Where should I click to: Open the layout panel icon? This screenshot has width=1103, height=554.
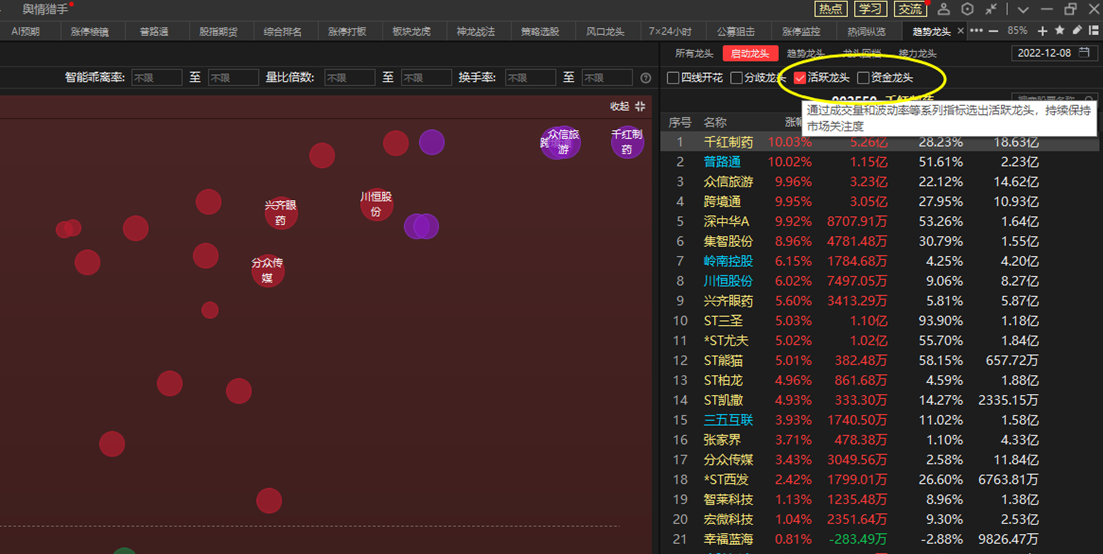tap(1093, 30)
